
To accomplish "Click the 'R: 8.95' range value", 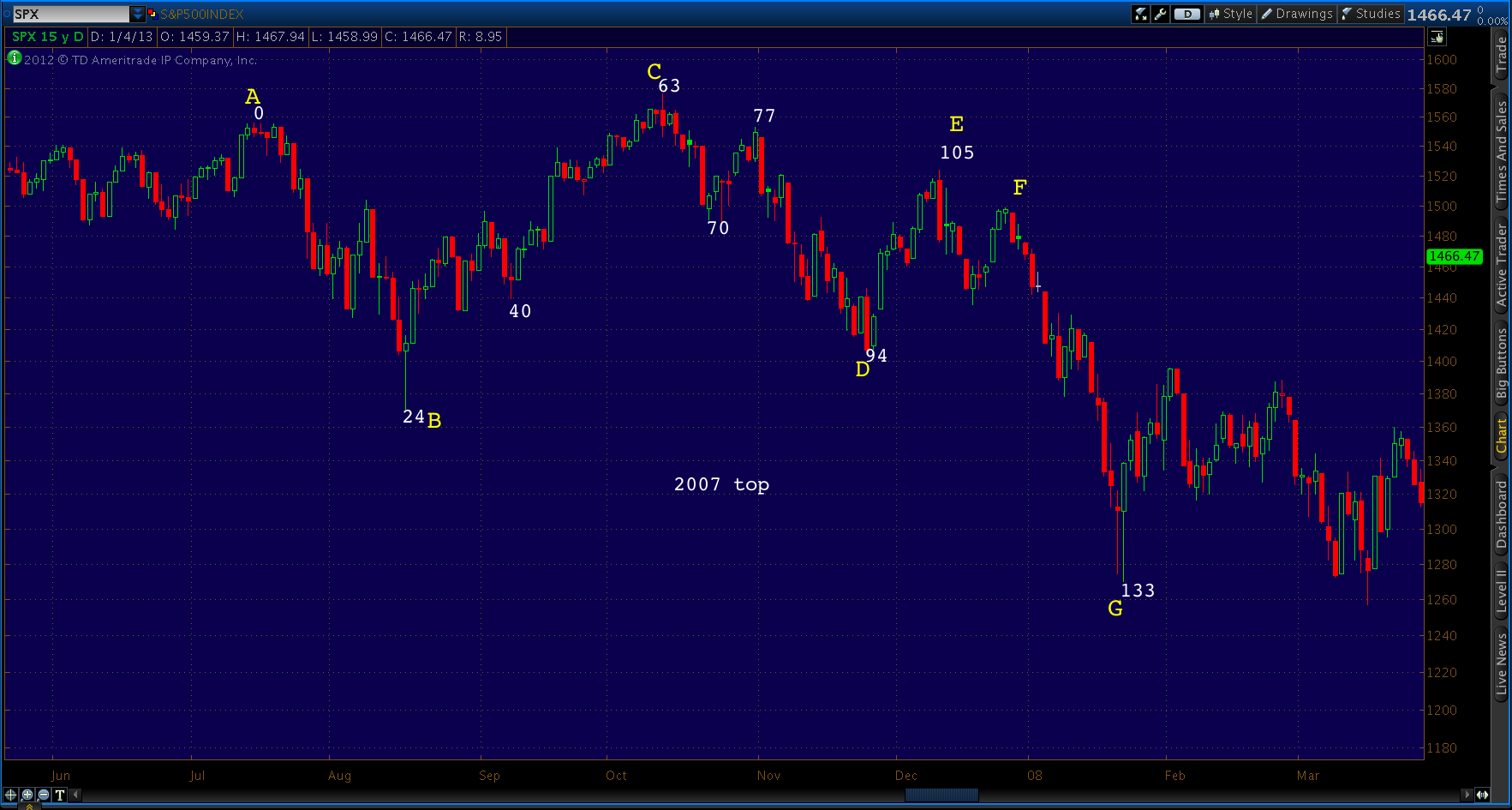I will [481, 37].
